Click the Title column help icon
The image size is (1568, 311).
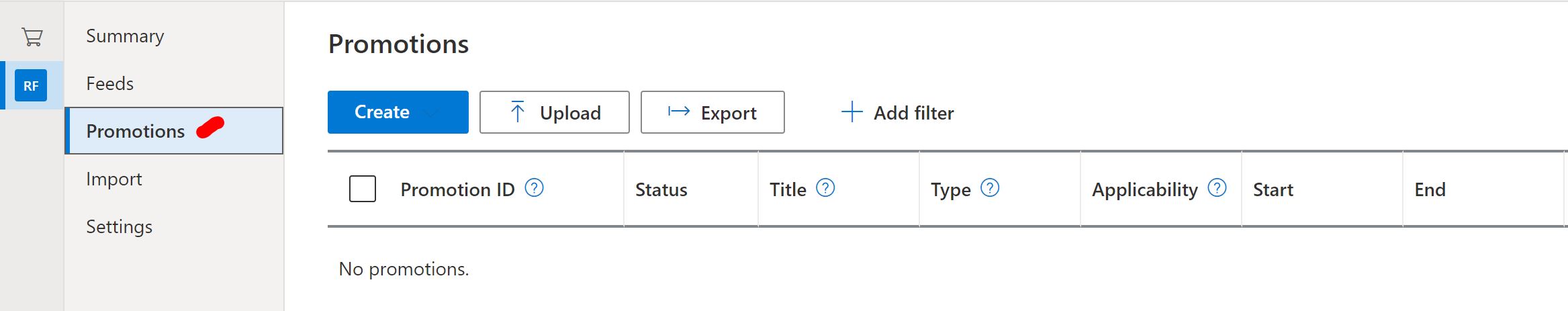pos(825,188)
